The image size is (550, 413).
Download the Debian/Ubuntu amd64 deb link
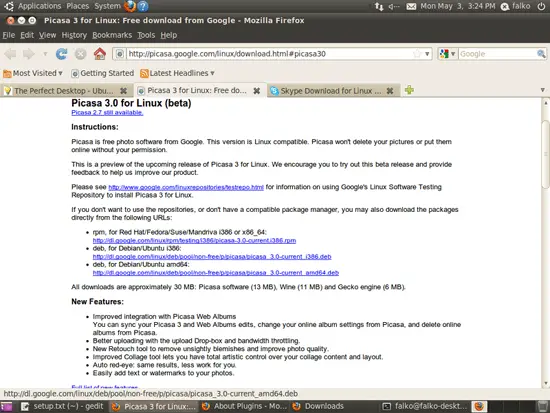point(216,273)
